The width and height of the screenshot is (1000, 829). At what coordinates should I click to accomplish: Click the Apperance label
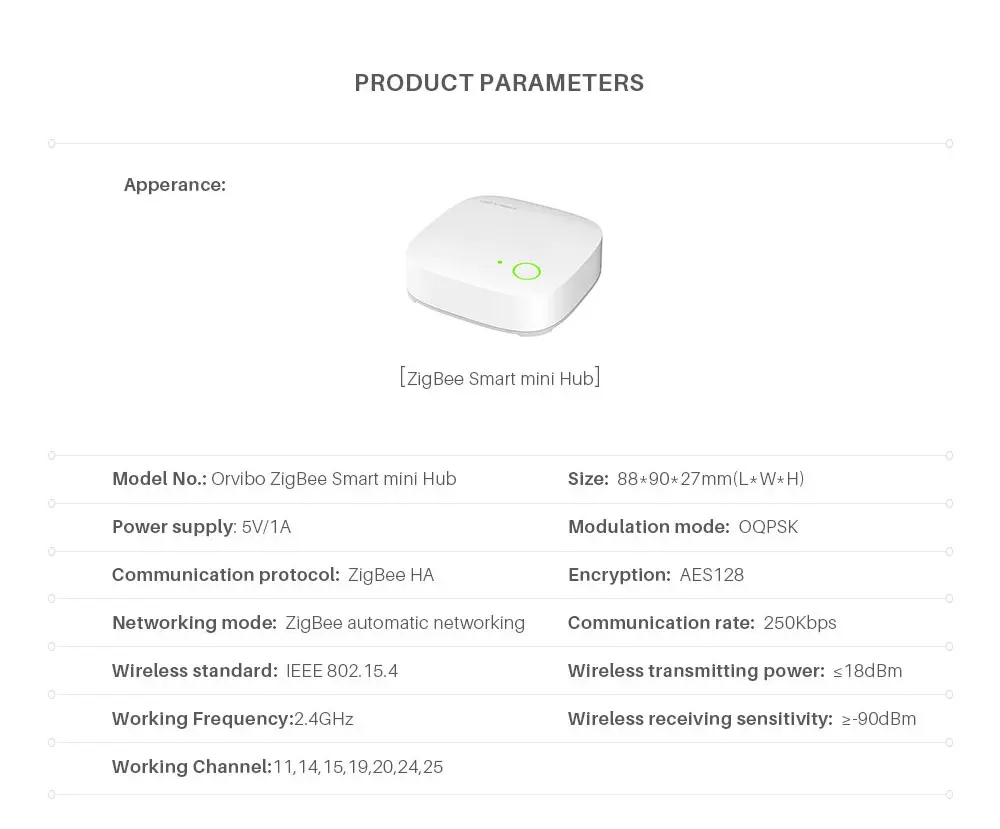(x=175, y=185)
